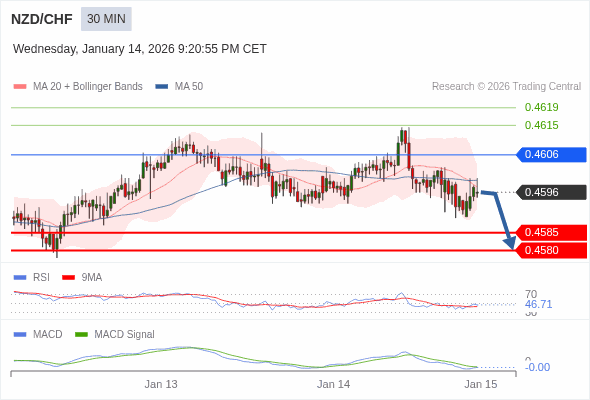Screen dimensions: 590x400
Task: Select the NZD/CHF pair title
Action: click(42, 19)
